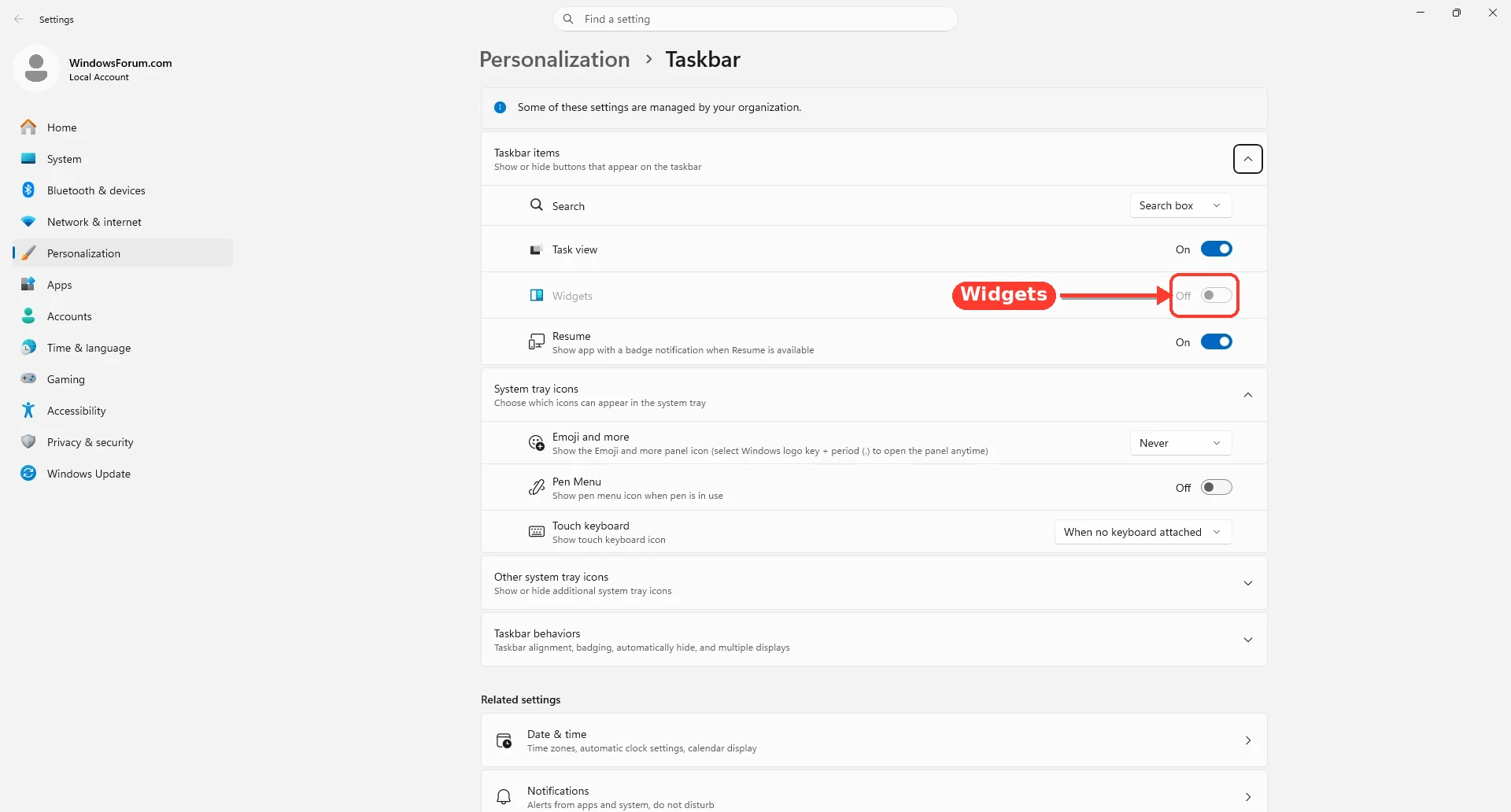Click the info icon in organization notice

tap(500, 107)
